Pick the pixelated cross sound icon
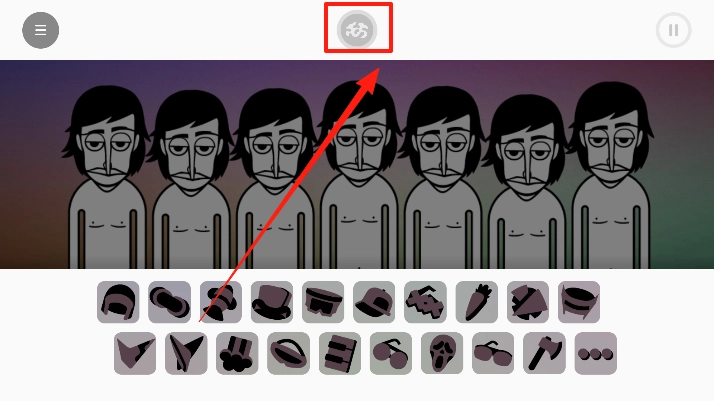 pos(425,302)
